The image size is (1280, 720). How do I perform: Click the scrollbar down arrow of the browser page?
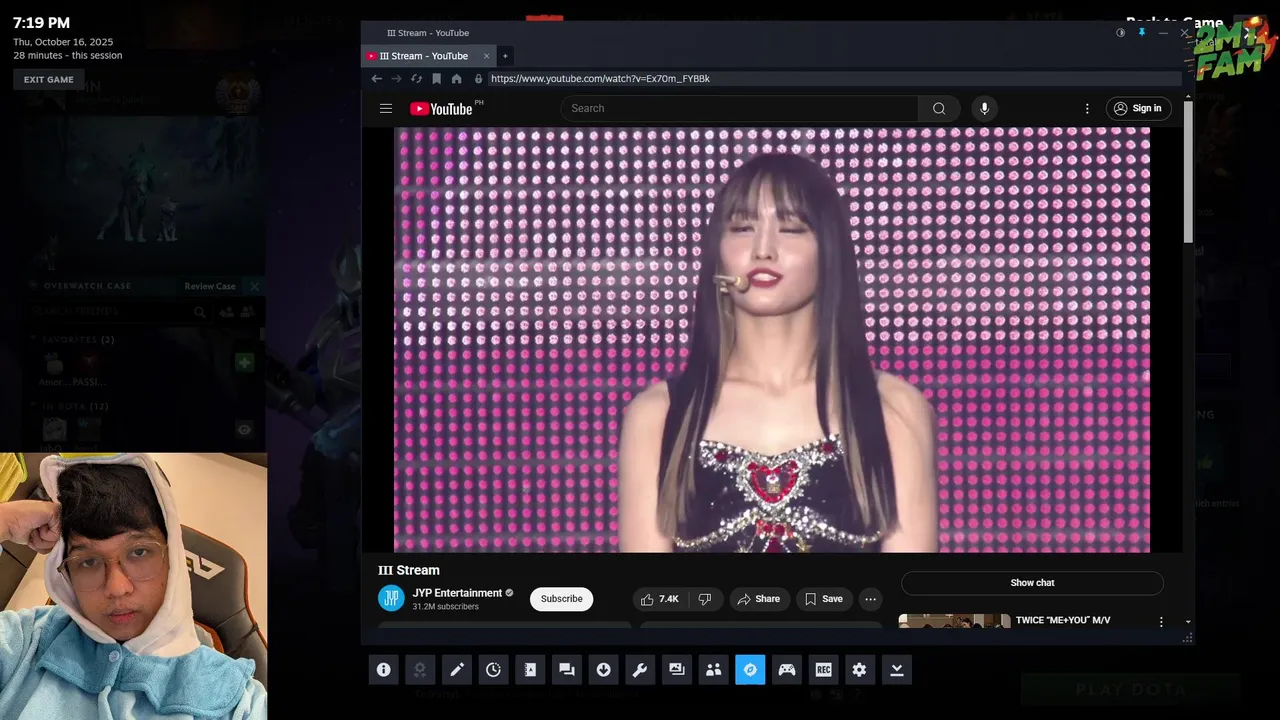click(1188, 622)
